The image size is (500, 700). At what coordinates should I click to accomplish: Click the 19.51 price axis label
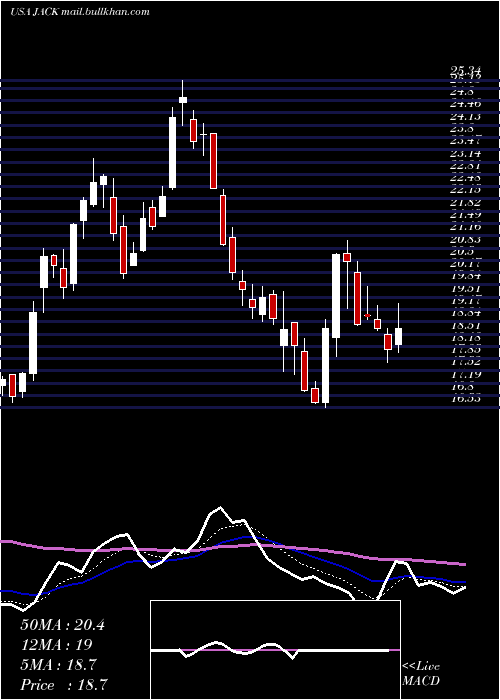[465, 289]
